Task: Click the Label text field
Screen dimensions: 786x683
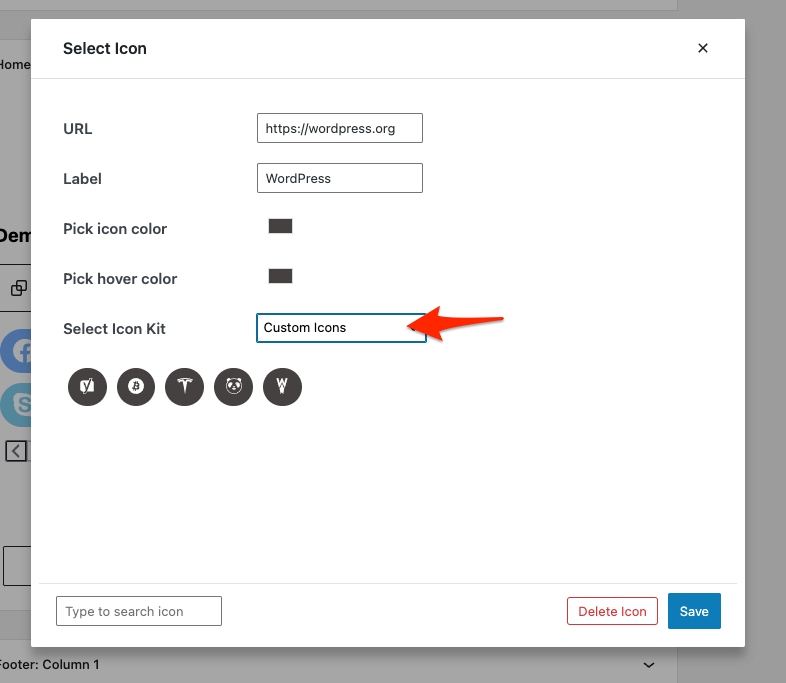Action: pos(340,178)
